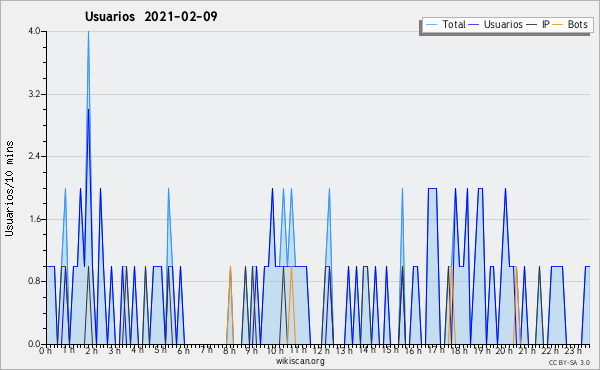Click the '13 h' x-axis label
600x370 pixels.
click(x=344, y=350)
